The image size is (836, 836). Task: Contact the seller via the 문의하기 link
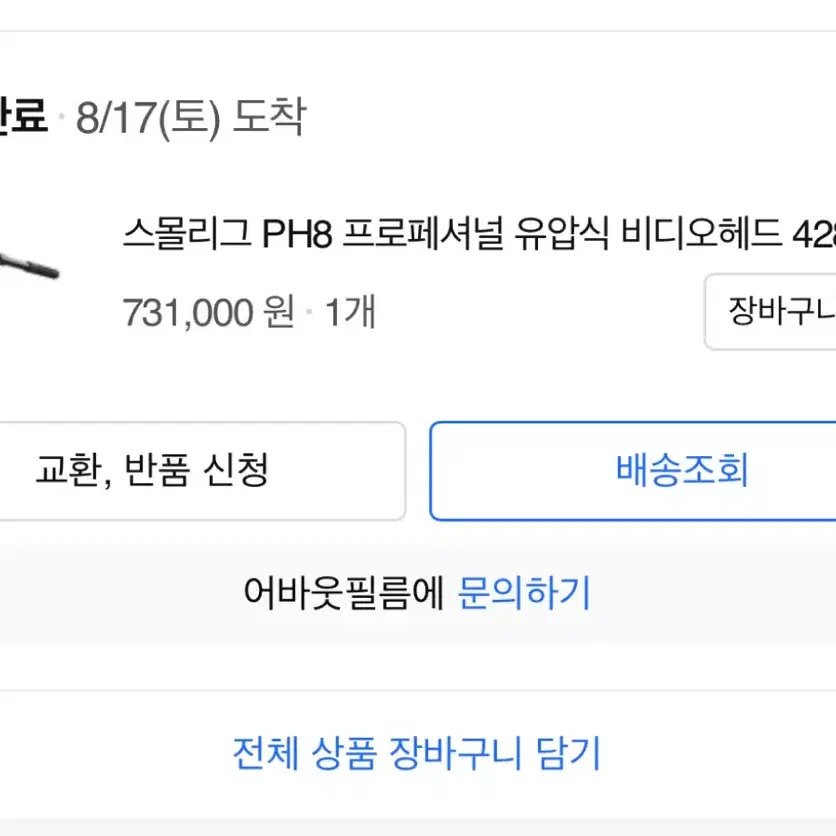pos(524,593)
